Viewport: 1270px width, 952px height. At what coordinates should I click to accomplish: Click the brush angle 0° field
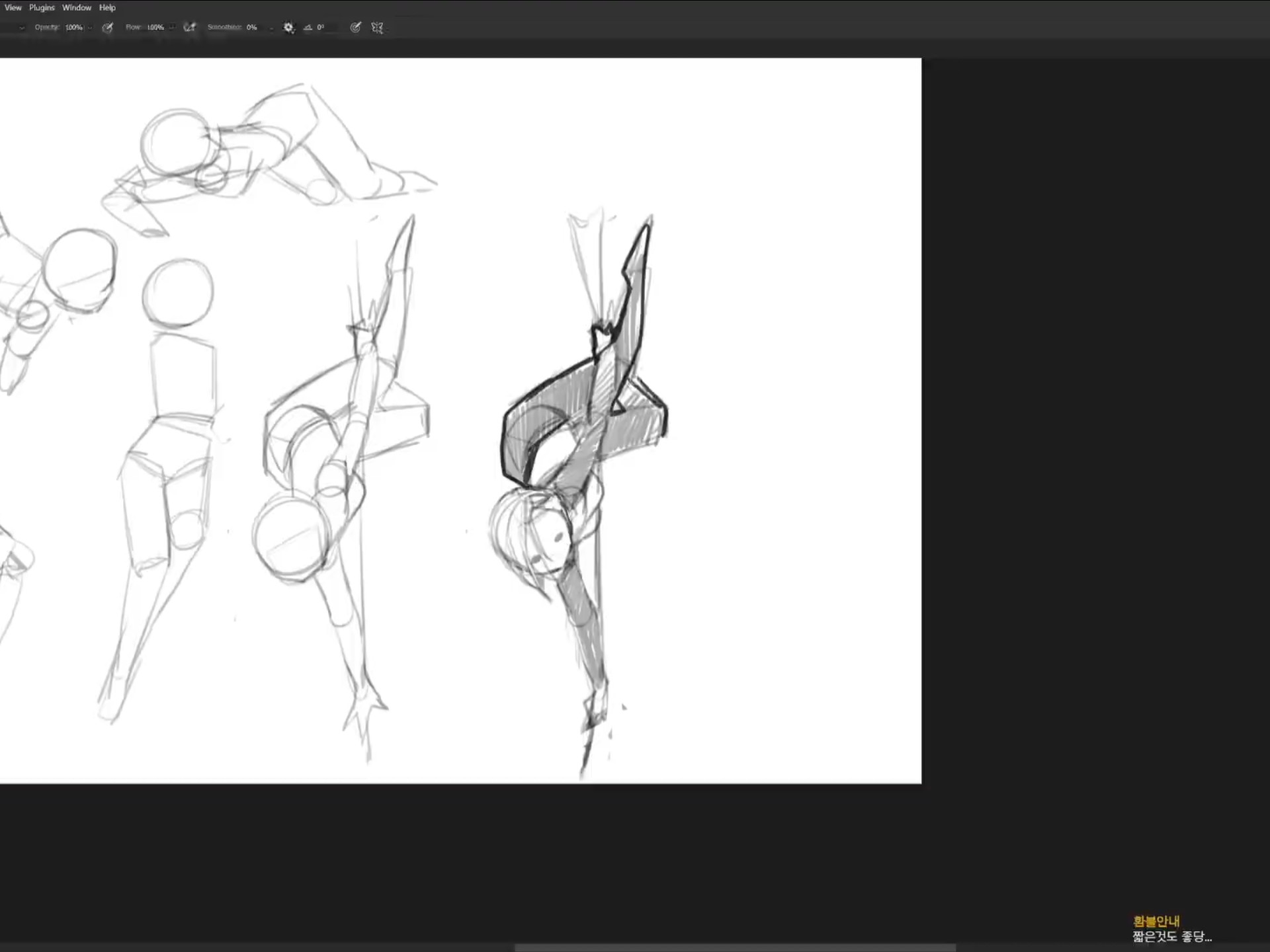point(322,28)
